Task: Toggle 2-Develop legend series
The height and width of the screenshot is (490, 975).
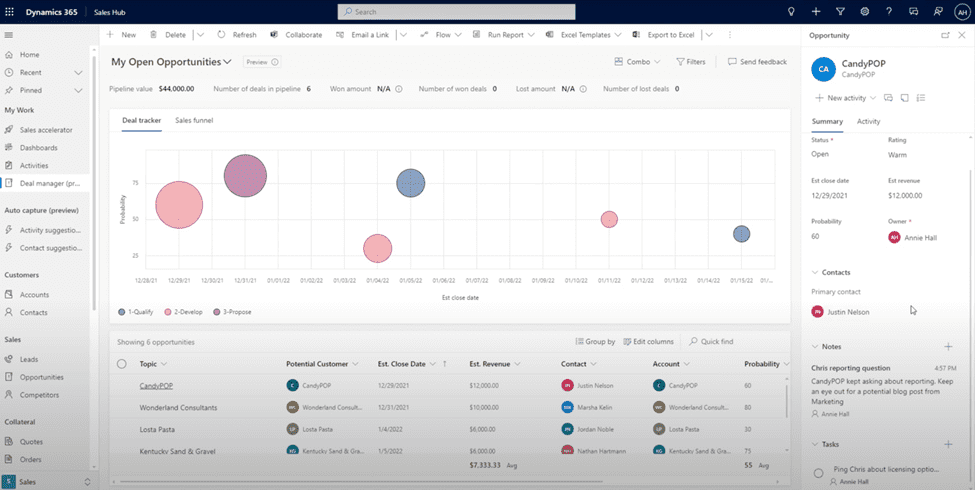Action: [183, 312]
